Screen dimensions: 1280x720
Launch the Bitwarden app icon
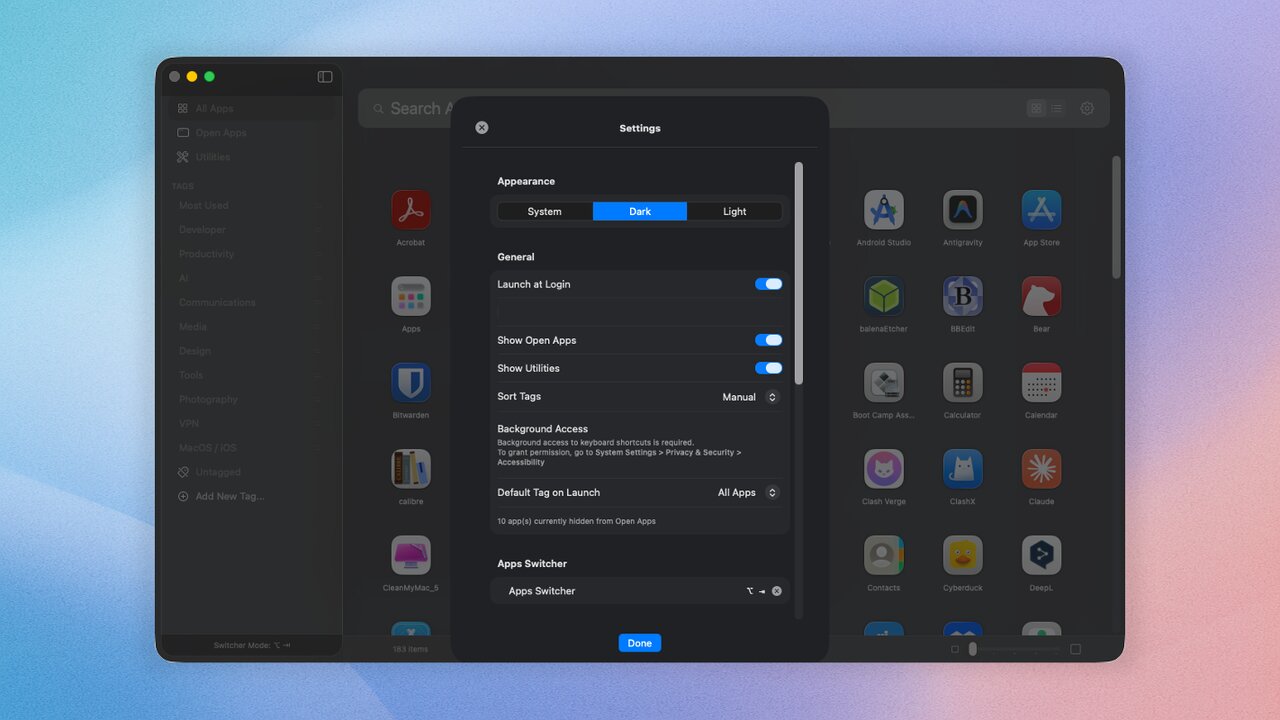pos(411,383)
